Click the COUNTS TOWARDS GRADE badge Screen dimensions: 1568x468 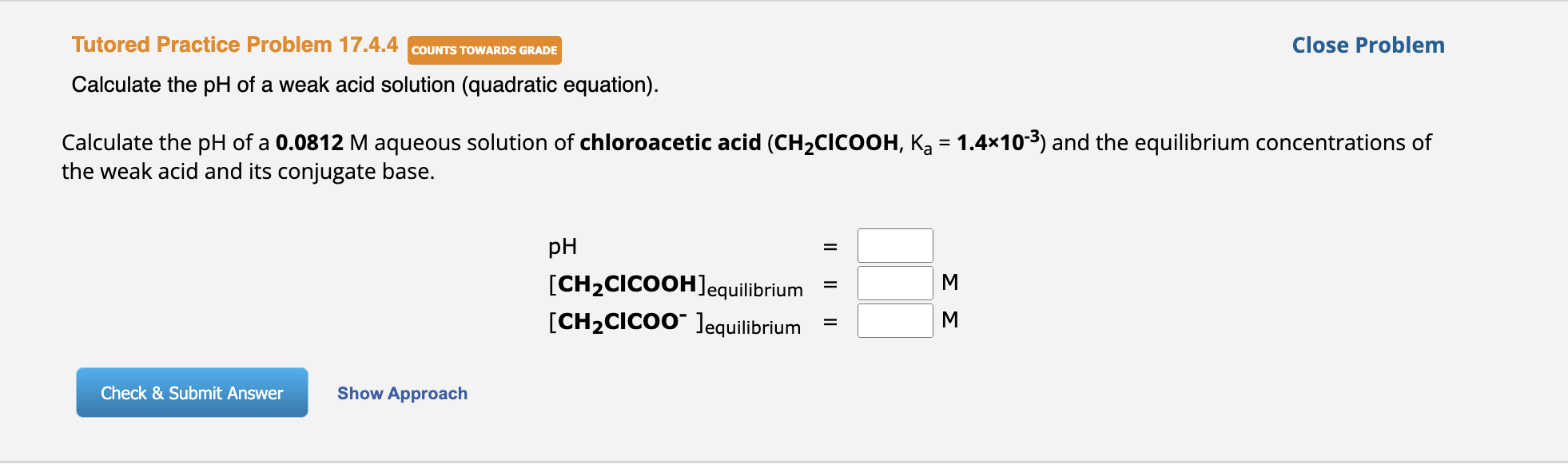[x=484, y=50]
